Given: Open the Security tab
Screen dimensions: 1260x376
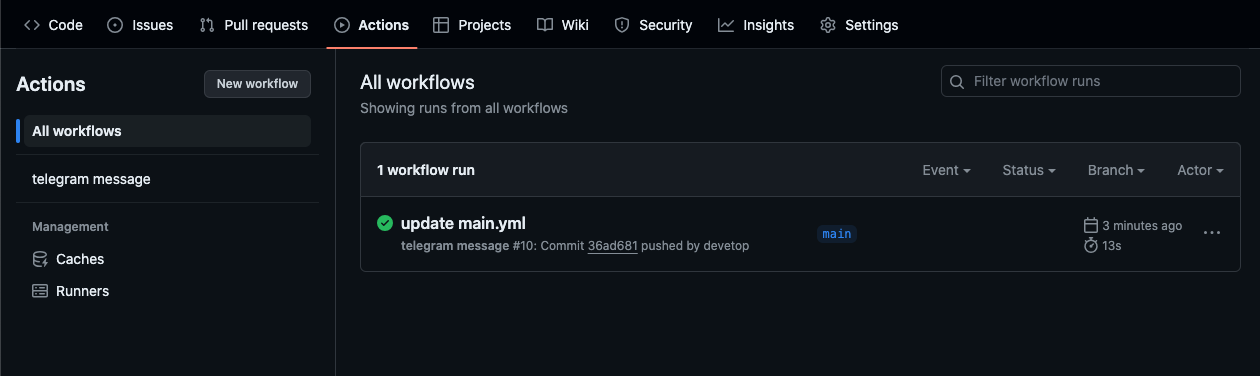Looking at the screenshot, I should [653, 25].
